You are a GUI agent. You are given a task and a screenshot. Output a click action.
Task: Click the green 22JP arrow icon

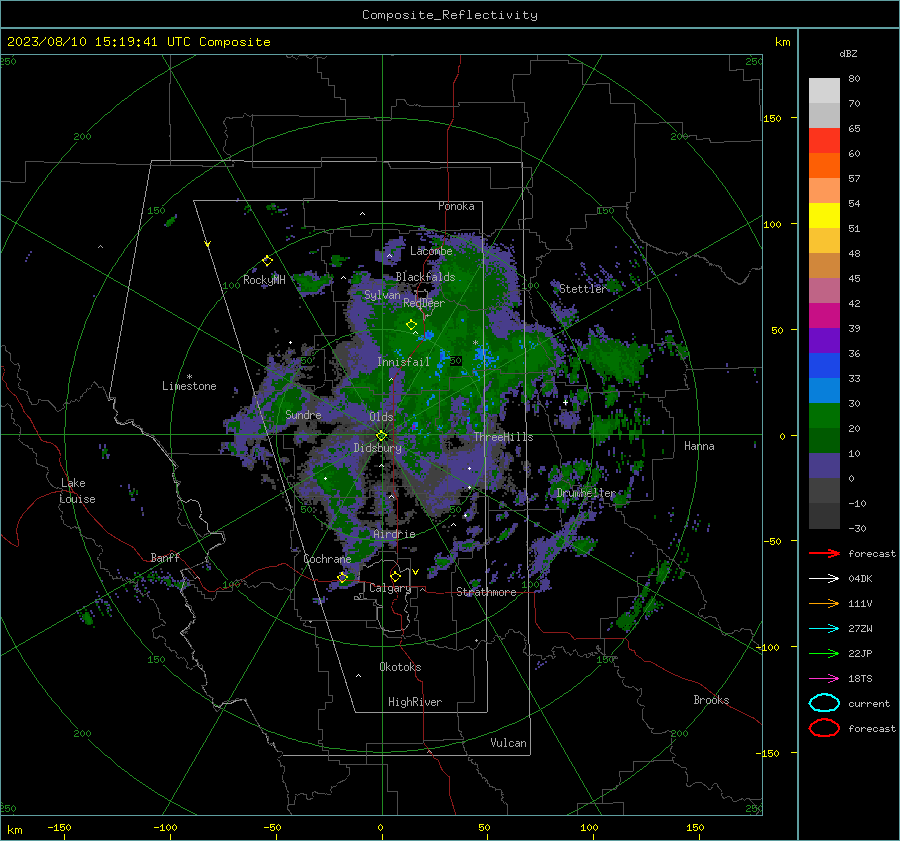[824, 653]
